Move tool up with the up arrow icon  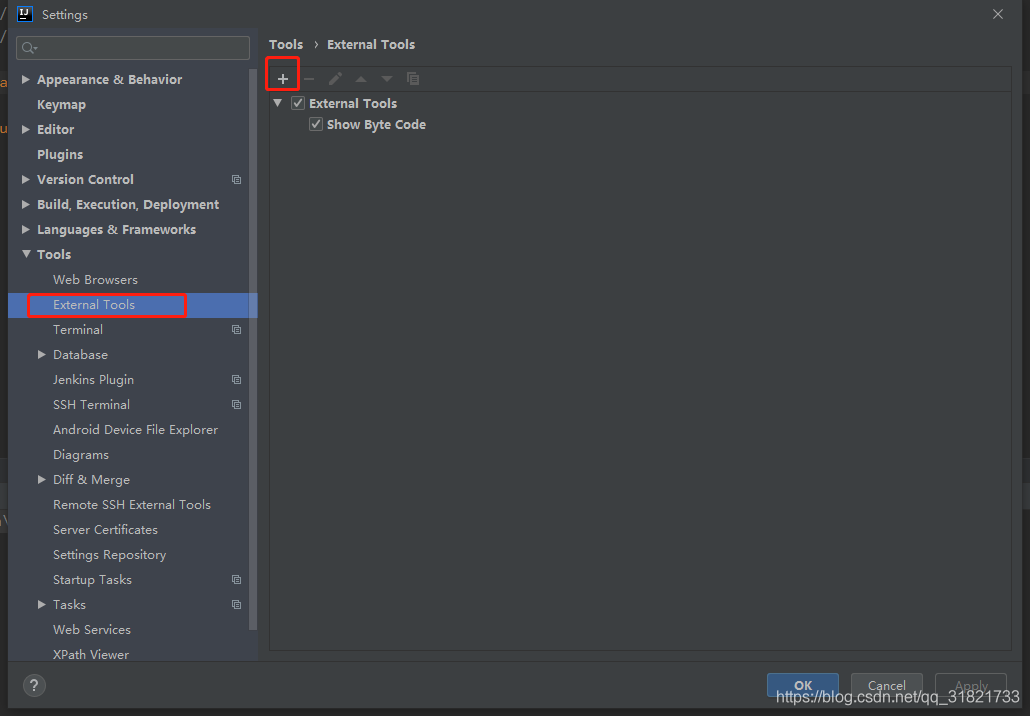[x=361, y=79]
